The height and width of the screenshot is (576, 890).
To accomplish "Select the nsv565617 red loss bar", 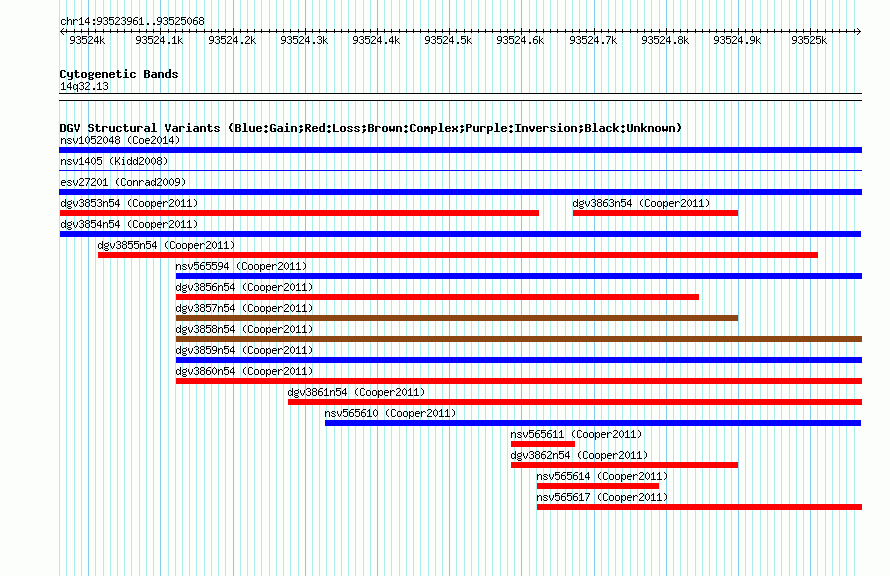I will pos(699,507).
